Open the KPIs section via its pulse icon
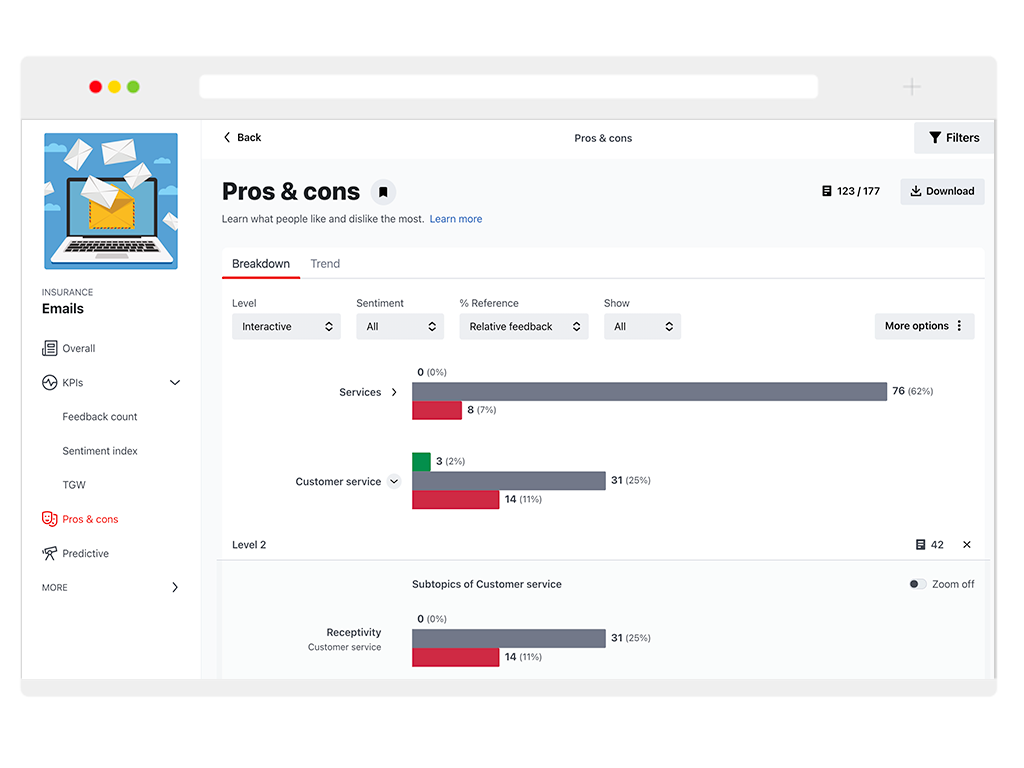This screenshot has height=768, width=1024. tap(49, 382)
